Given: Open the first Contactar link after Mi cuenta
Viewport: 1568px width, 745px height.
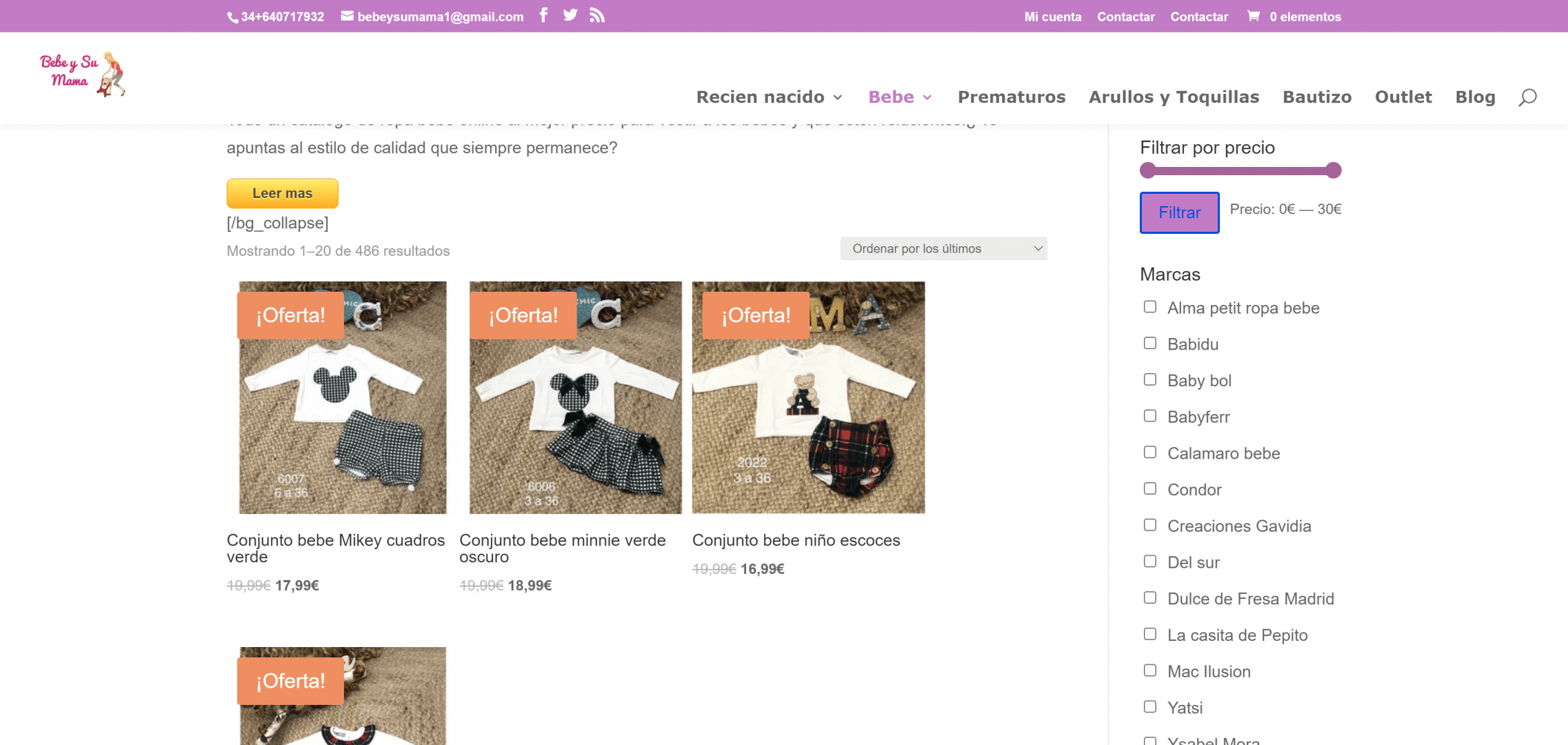Looking at the screenshot, I should click(x=1125, y=17).
